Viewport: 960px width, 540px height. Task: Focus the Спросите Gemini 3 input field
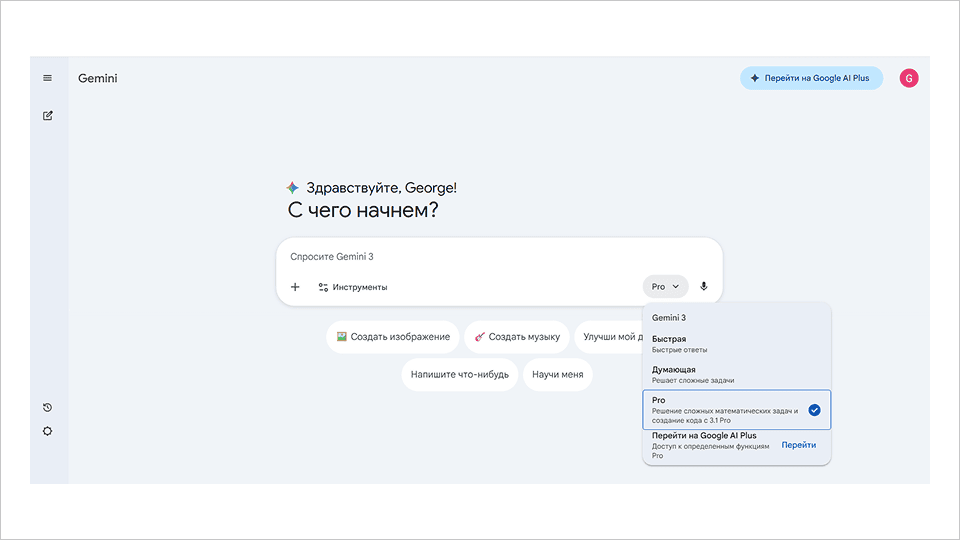499,257
